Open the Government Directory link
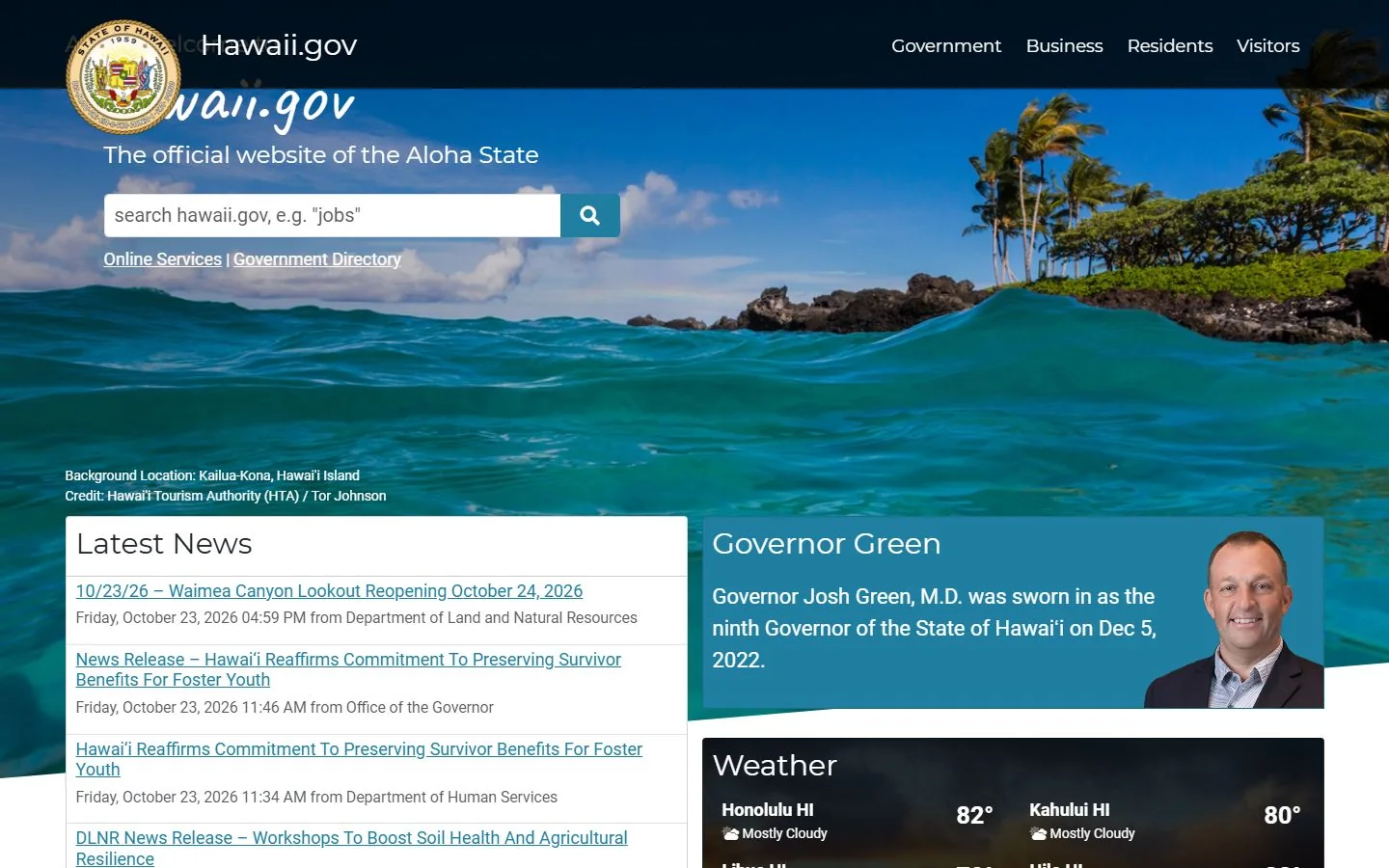This screenshot has height=868, width=1389. (317, 259)
